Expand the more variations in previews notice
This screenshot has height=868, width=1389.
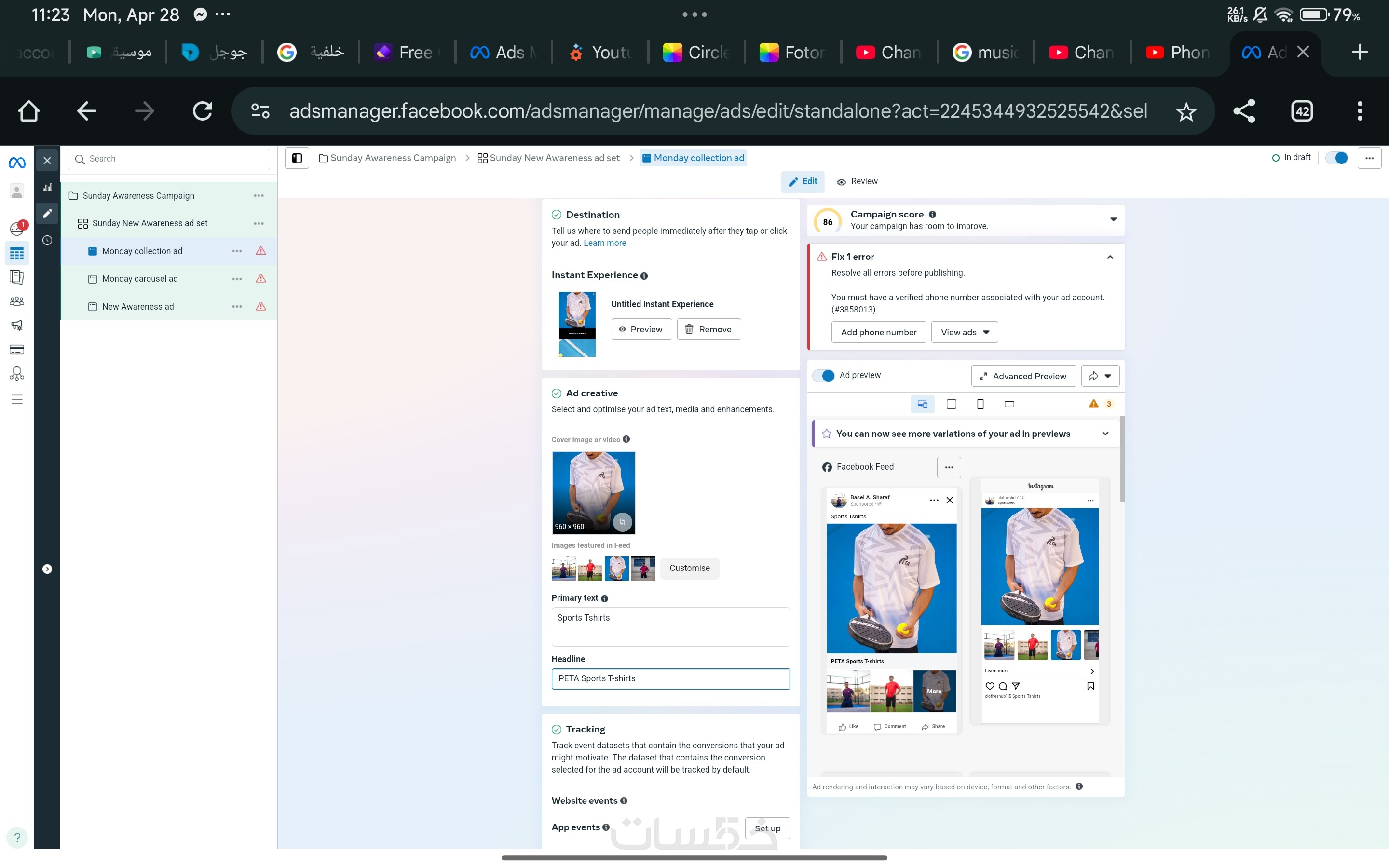click(x=1105, y=434)
